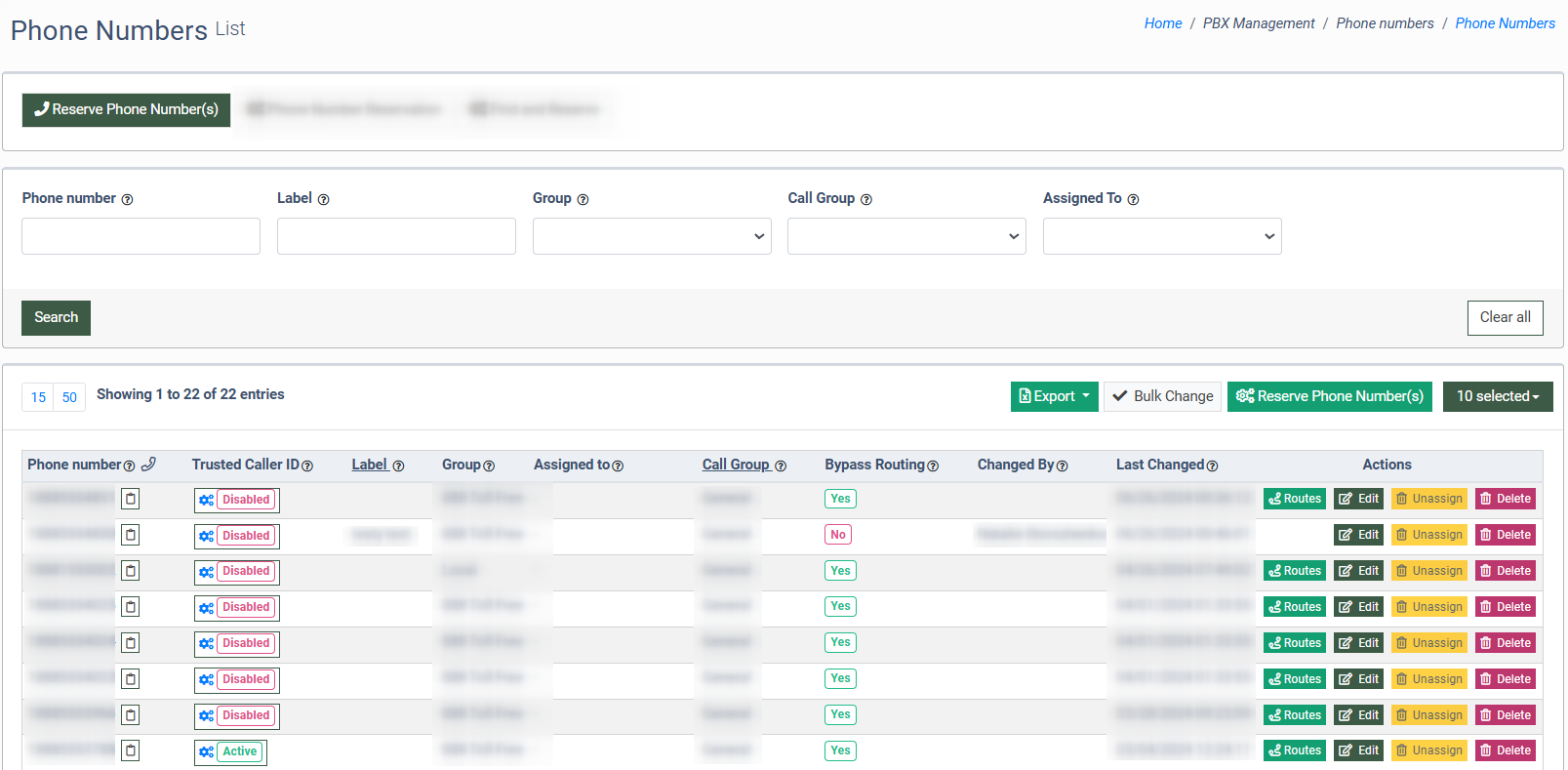Focus the Label filter text field
Image resolution: width=1568 pixels, height=770 pixels.
point(396,236)
